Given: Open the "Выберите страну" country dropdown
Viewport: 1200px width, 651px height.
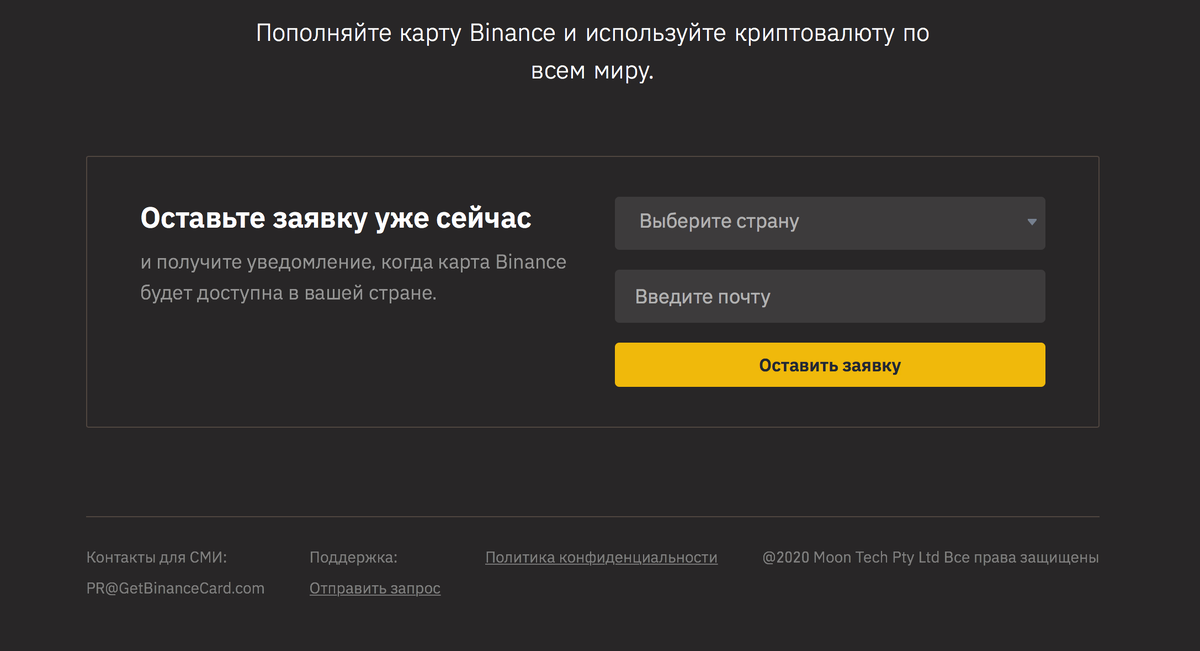Looking at the screenshot, I should click(x=820, y=222).
